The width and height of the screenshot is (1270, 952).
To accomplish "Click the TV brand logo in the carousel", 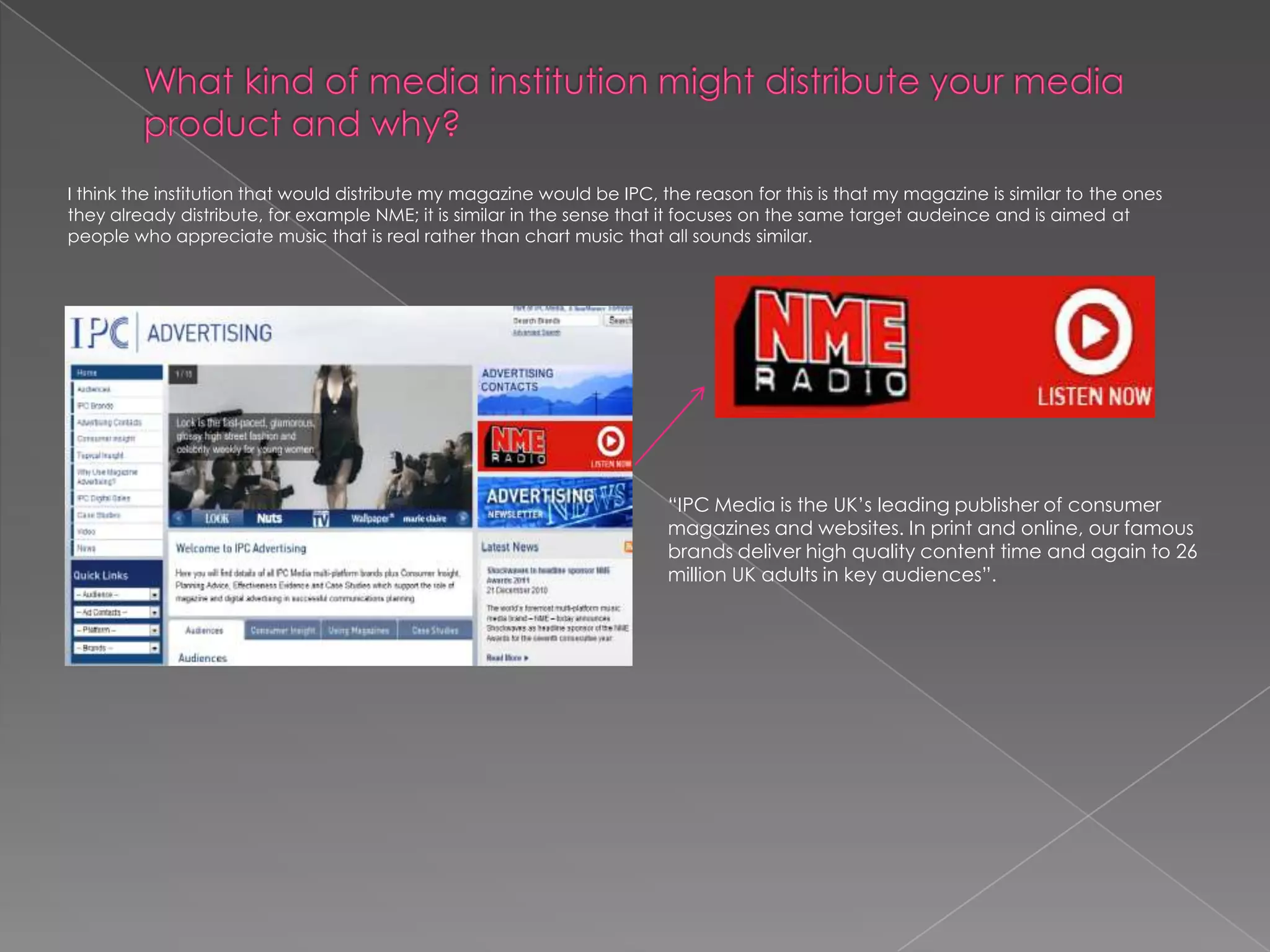I will tap(321, 519).
